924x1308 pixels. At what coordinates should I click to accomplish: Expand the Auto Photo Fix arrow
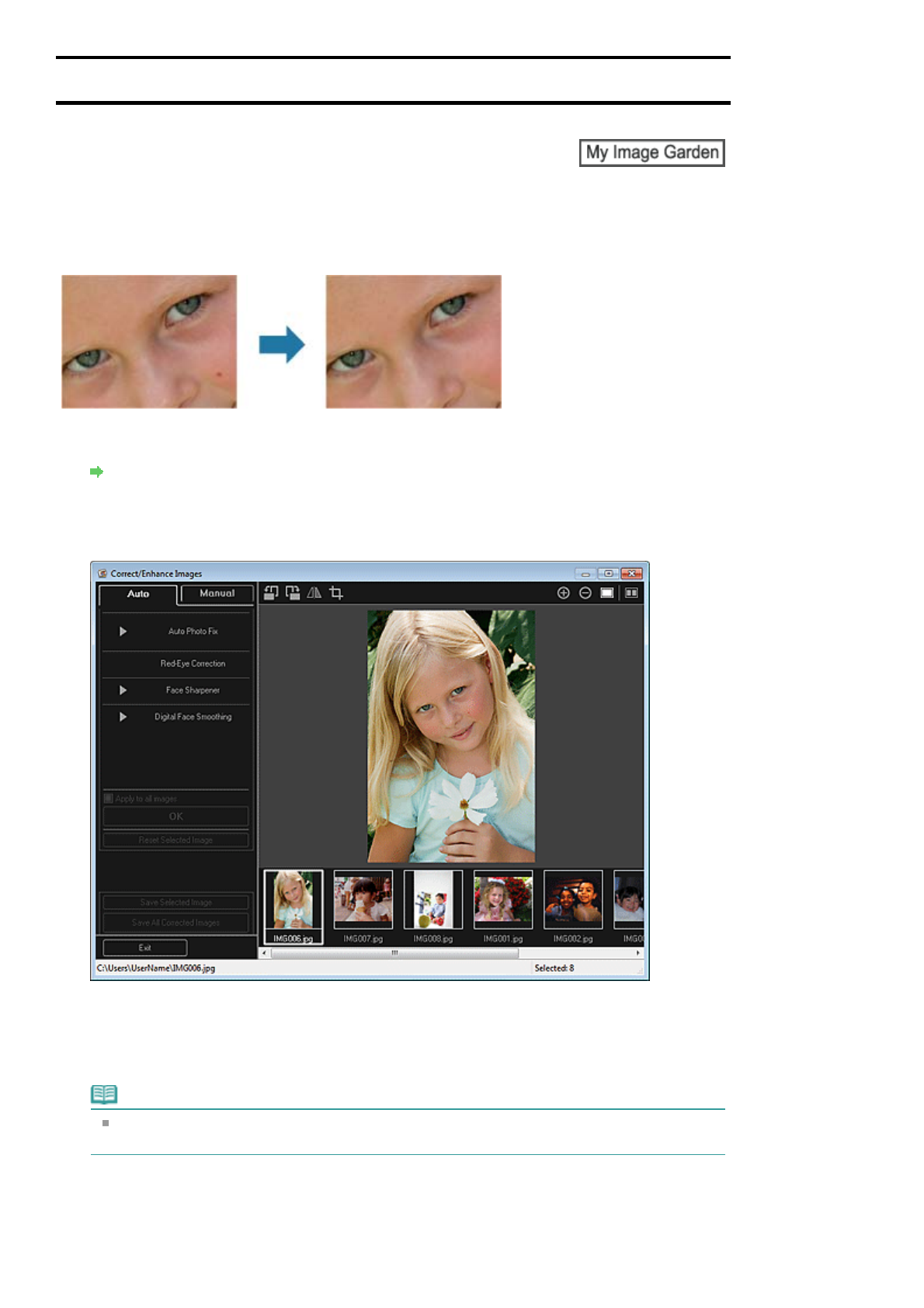coord(123,631)
